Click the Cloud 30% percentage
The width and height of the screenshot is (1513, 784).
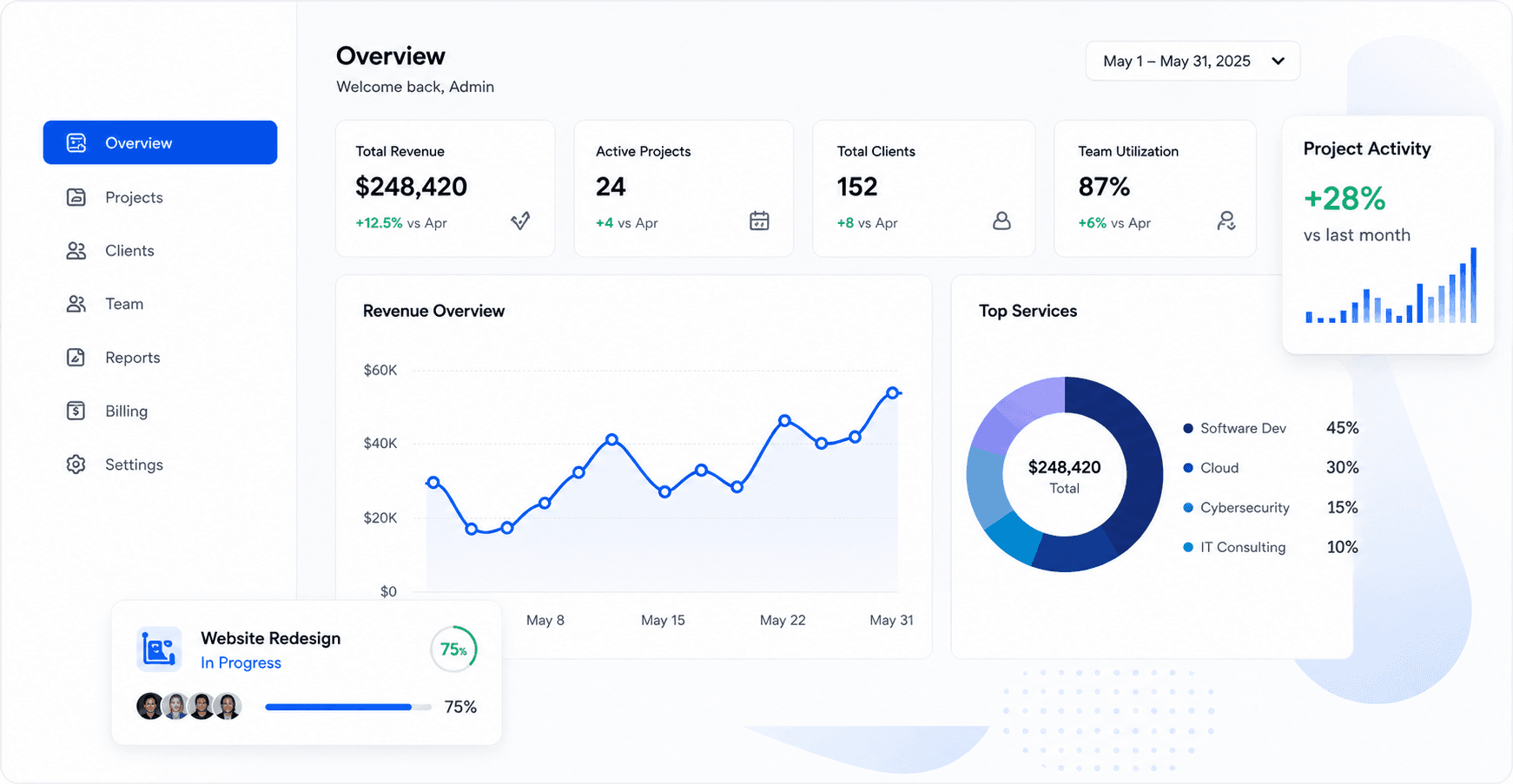point(1342,468)
